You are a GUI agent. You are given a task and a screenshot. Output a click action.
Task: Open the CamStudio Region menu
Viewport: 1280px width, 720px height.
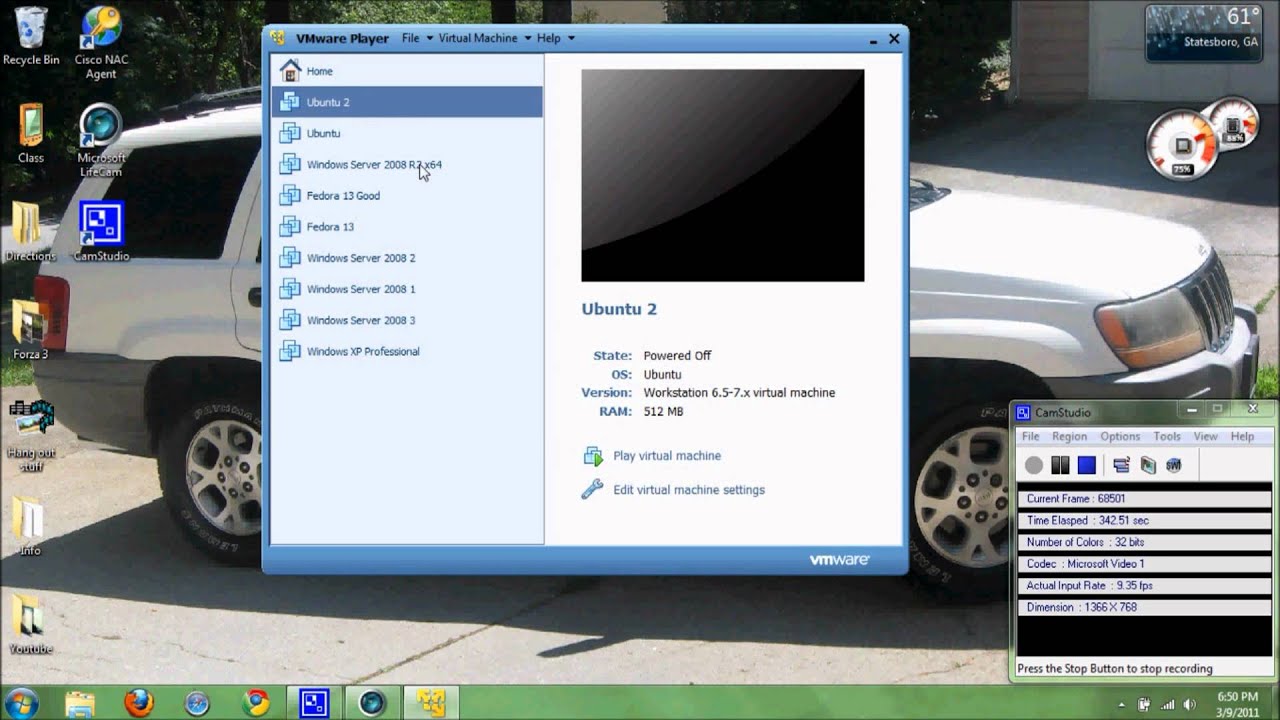point(1069,436)
